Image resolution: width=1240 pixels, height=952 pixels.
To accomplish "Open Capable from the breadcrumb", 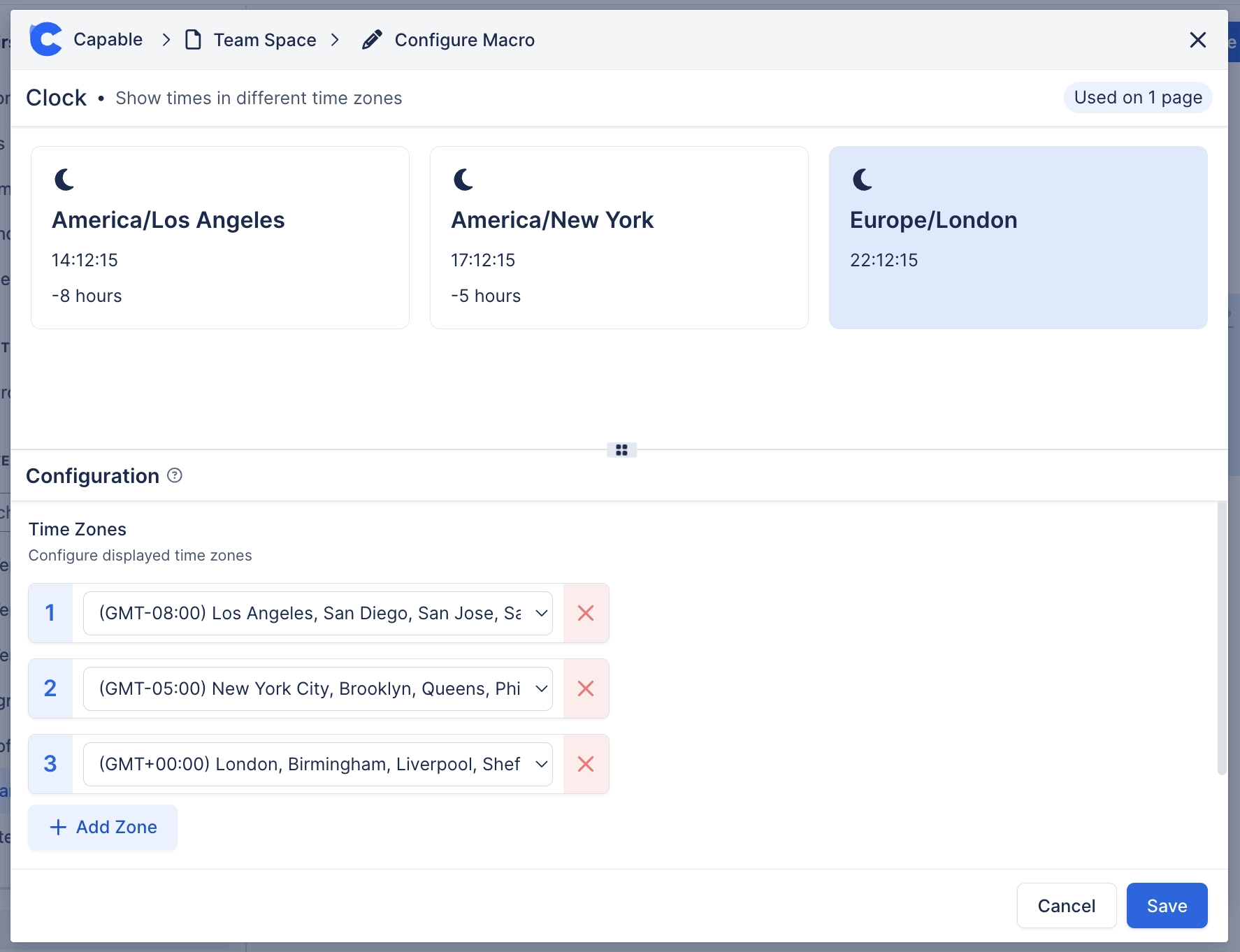I will (108, 39).
